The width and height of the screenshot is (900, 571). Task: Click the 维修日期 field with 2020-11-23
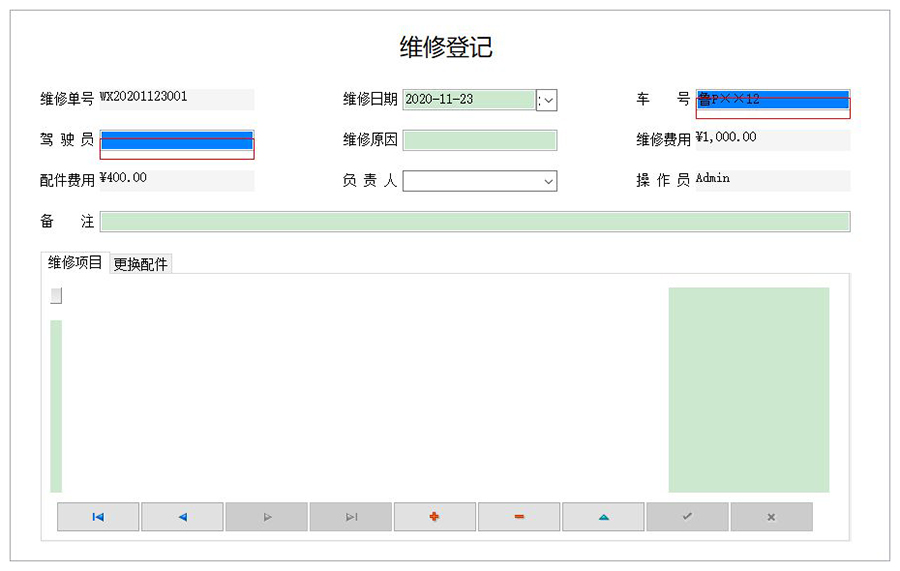[468, 100]
